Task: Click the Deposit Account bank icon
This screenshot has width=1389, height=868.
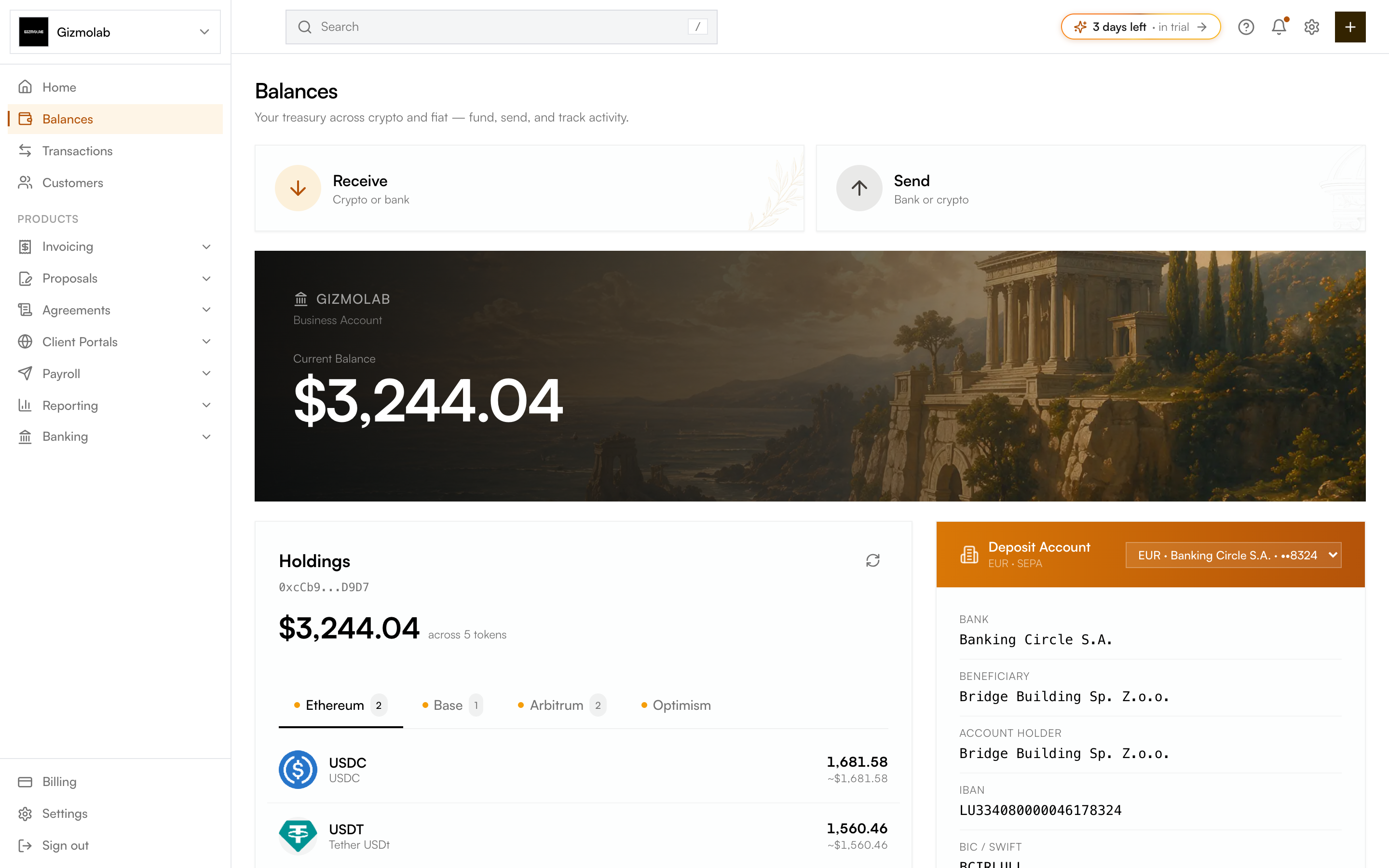Action: click(x=969, y=555)
